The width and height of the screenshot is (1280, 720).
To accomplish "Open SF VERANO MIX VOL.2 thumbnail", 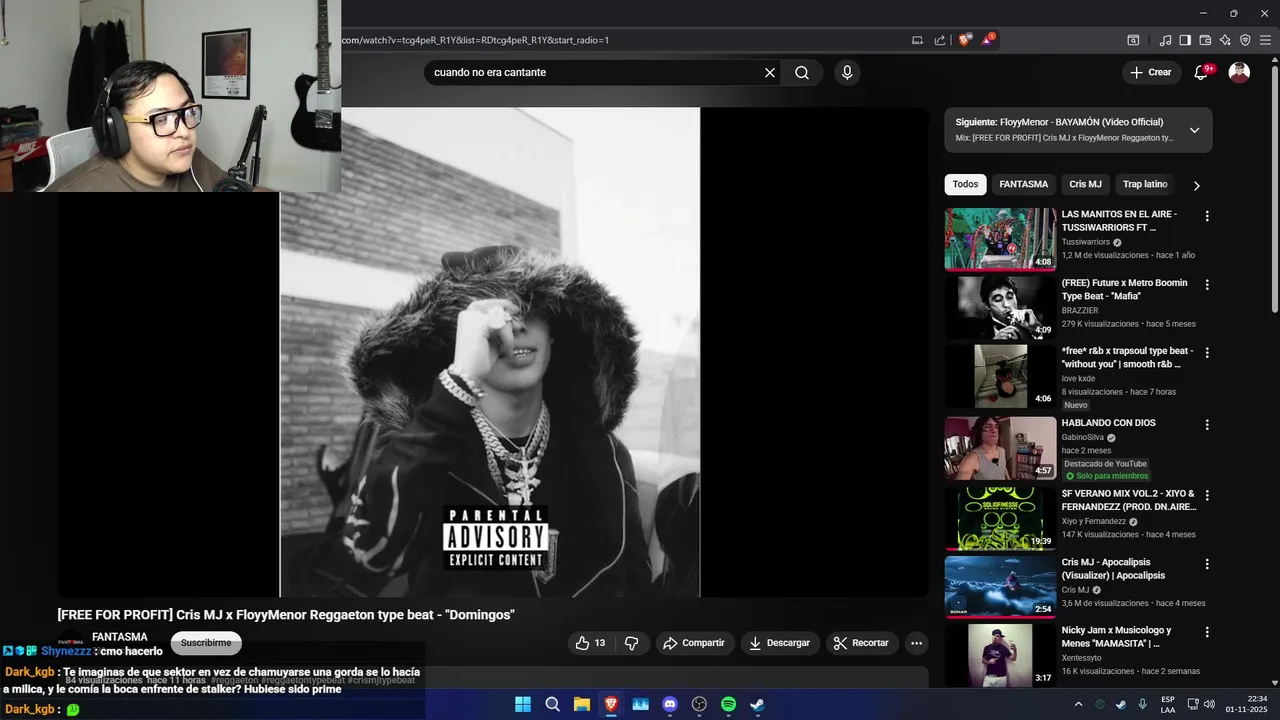I will 1000,518.
